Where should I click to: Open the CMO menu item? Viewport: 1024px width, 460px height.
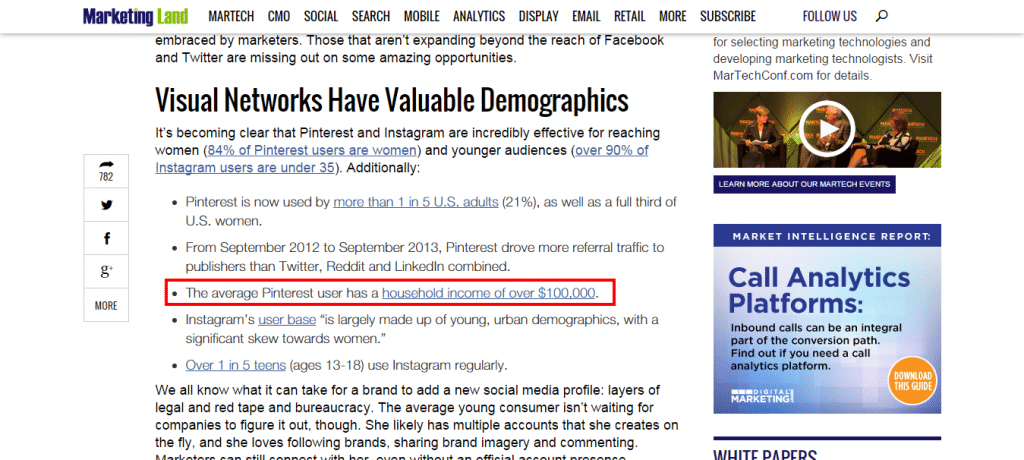280,16
